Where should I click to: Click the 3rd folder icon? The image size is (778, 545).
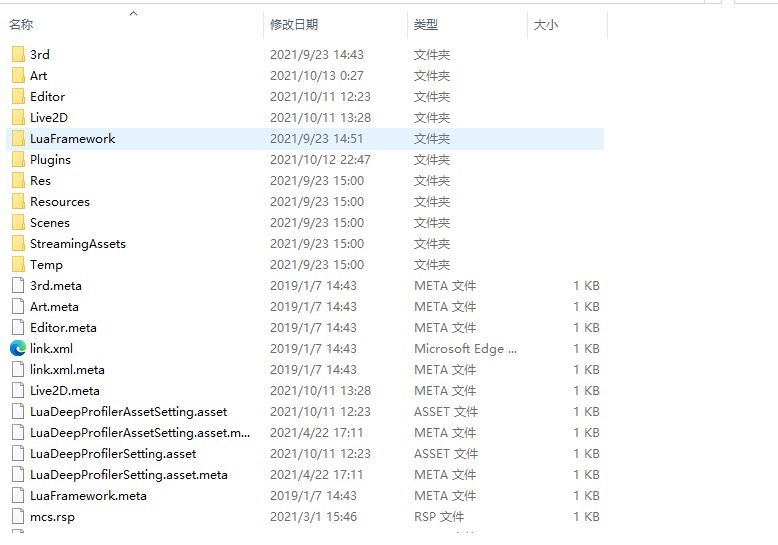click(x=18, y=54)
